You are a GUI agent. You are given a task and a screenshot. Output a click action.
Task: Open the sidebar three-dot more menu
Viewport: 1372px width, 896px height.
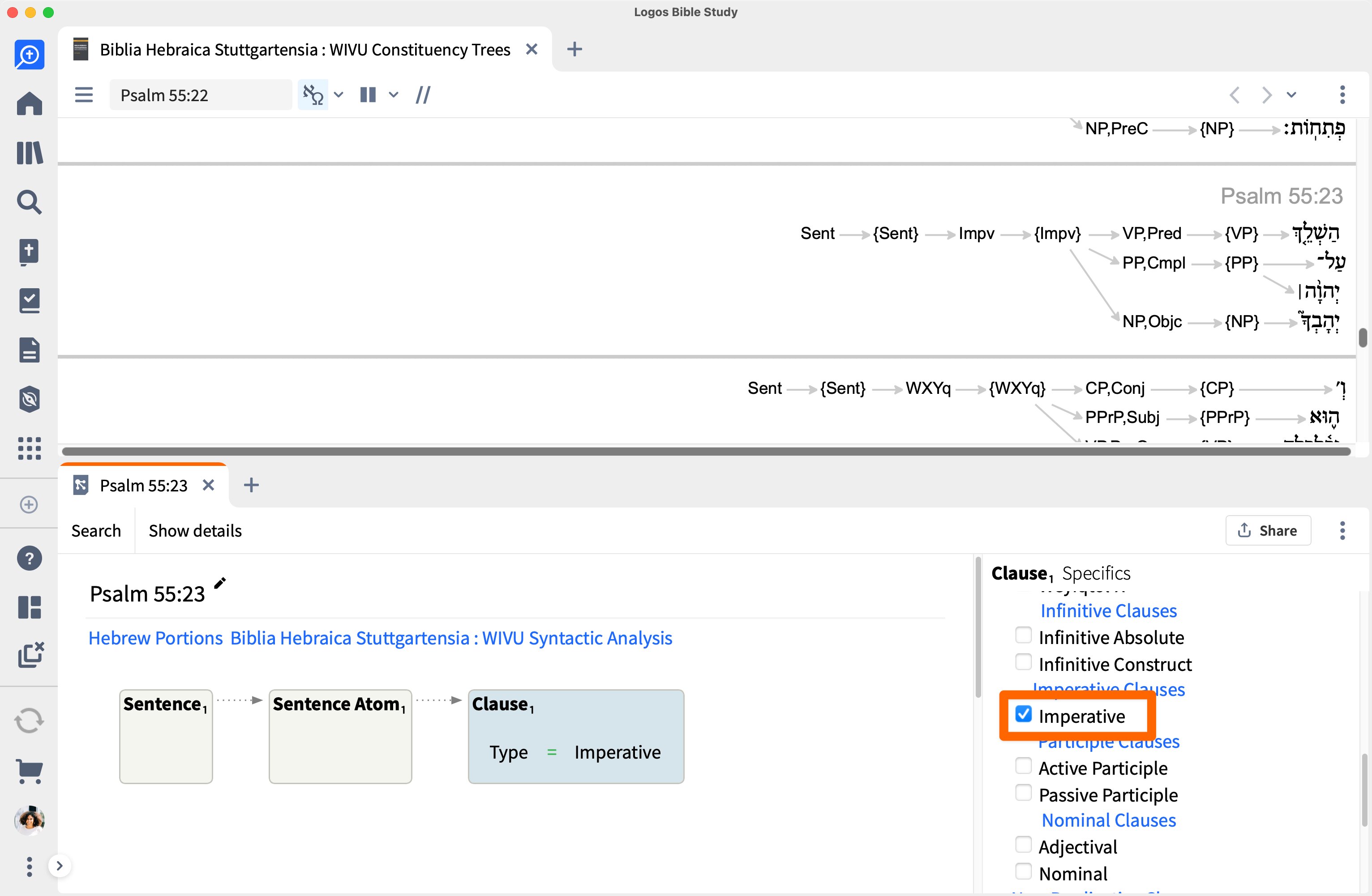click(x=30, y=866)
